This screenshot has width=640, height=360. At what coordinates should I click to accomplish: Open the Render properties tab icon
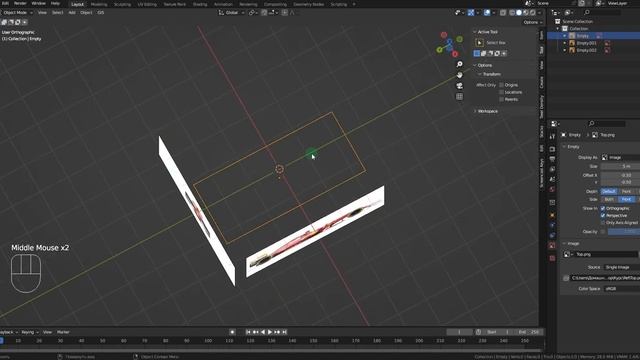tap(552, 149)
